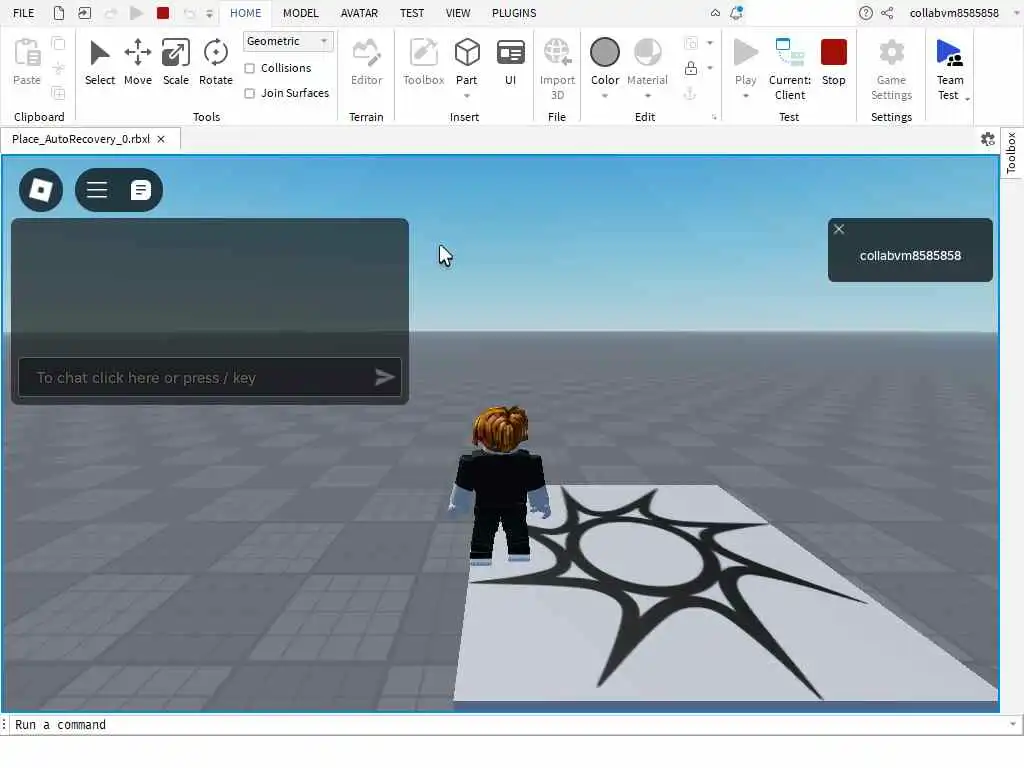Open the Color swatch picker
Screen dimensions: 1024x768
point(605,52)
